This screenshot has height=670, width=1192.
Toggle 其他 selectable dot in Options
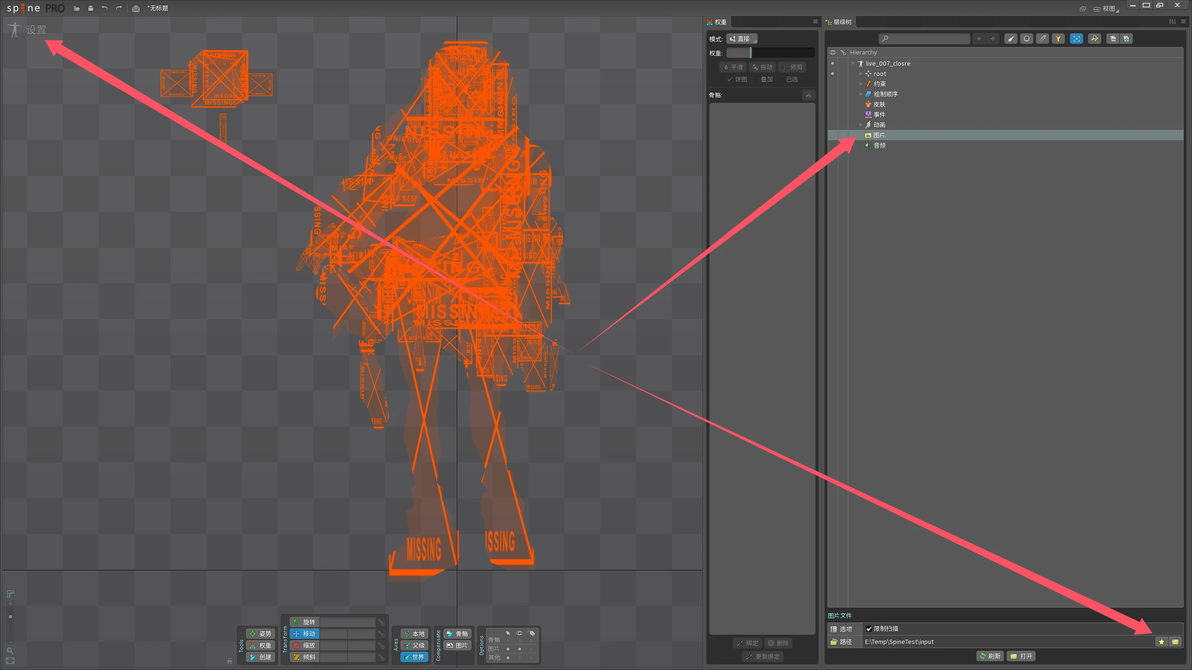508,658
